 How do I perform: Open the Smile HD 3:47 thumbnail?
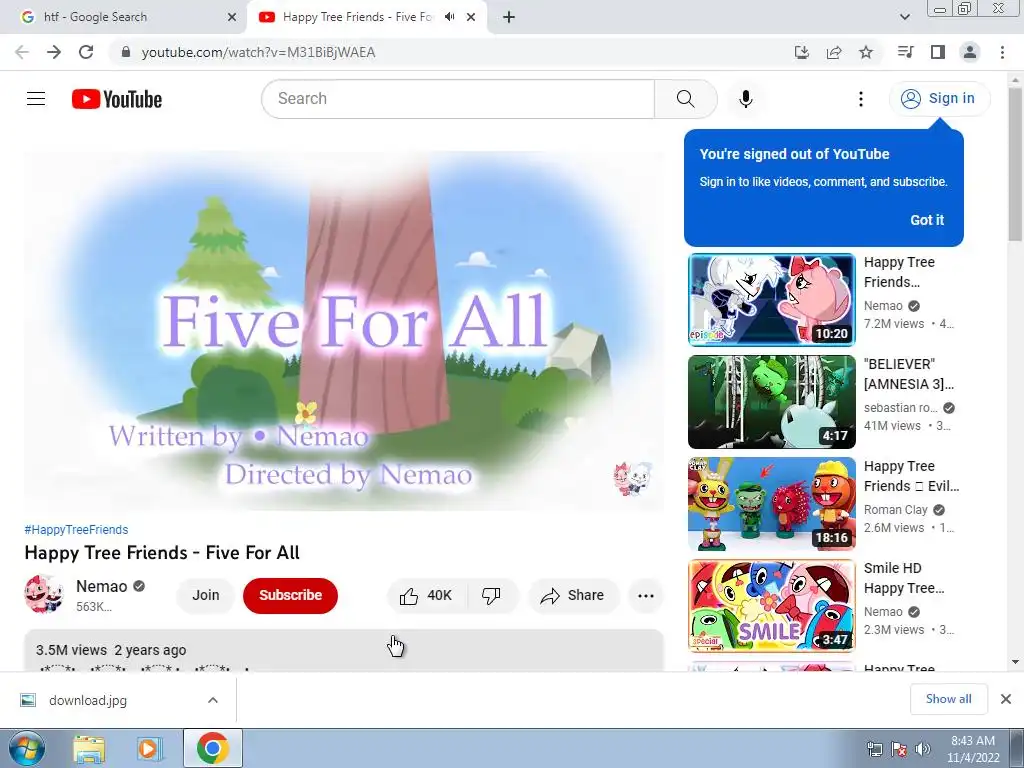[771, 605]
